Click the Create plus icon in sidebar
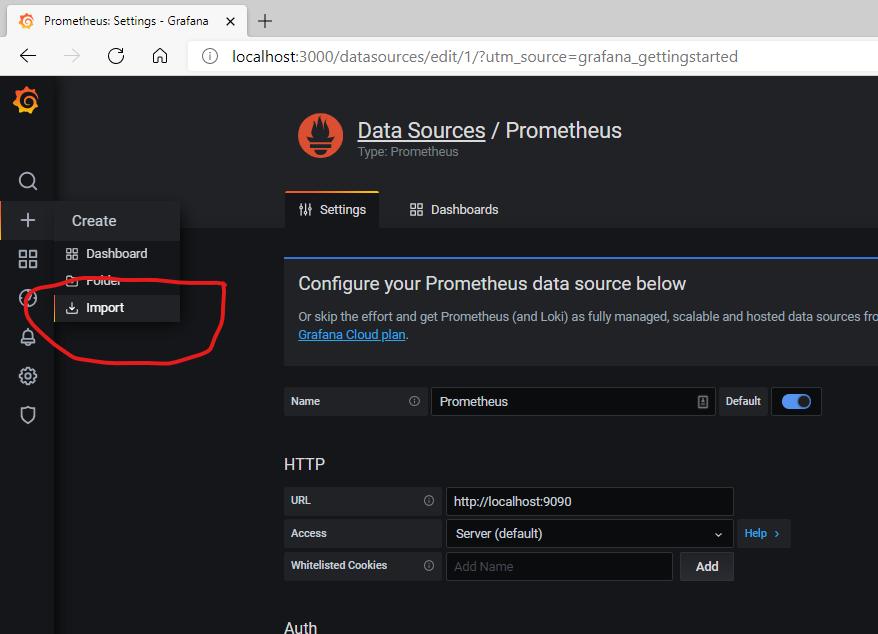 click(27, 220)
